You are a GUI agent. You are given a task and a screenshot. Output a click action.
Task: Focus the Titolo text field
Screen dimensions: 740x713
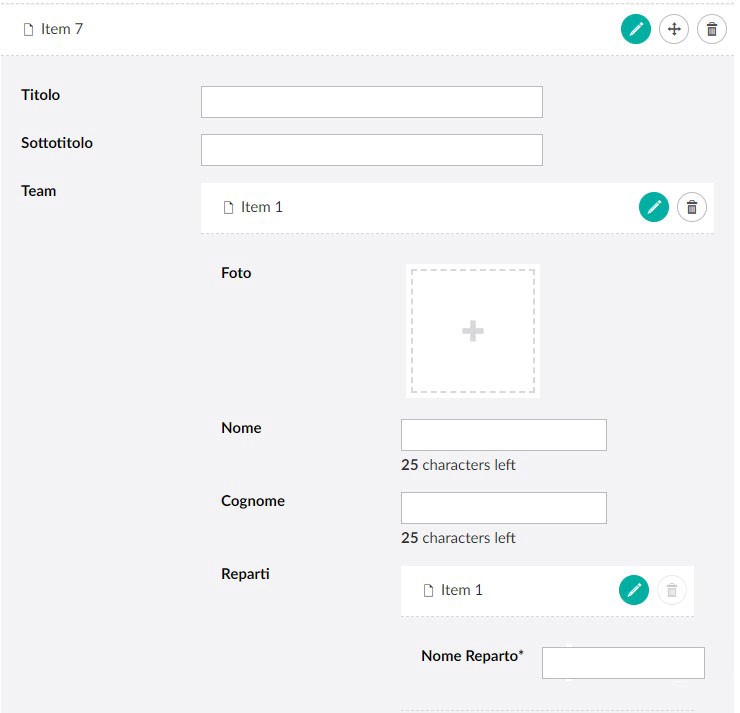pos(372,102)
